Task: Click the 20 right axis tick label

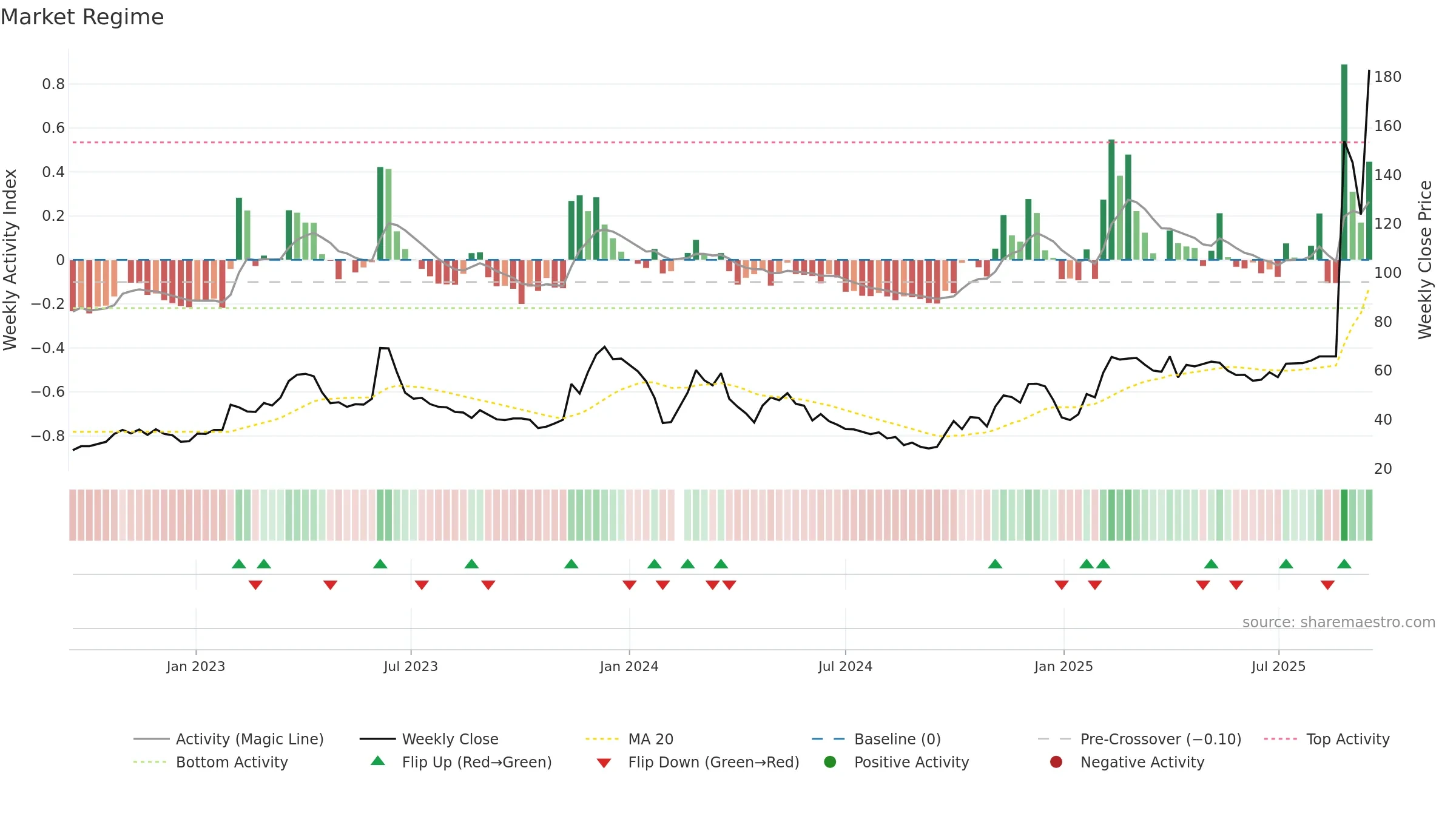Action: coord(1383,468)
